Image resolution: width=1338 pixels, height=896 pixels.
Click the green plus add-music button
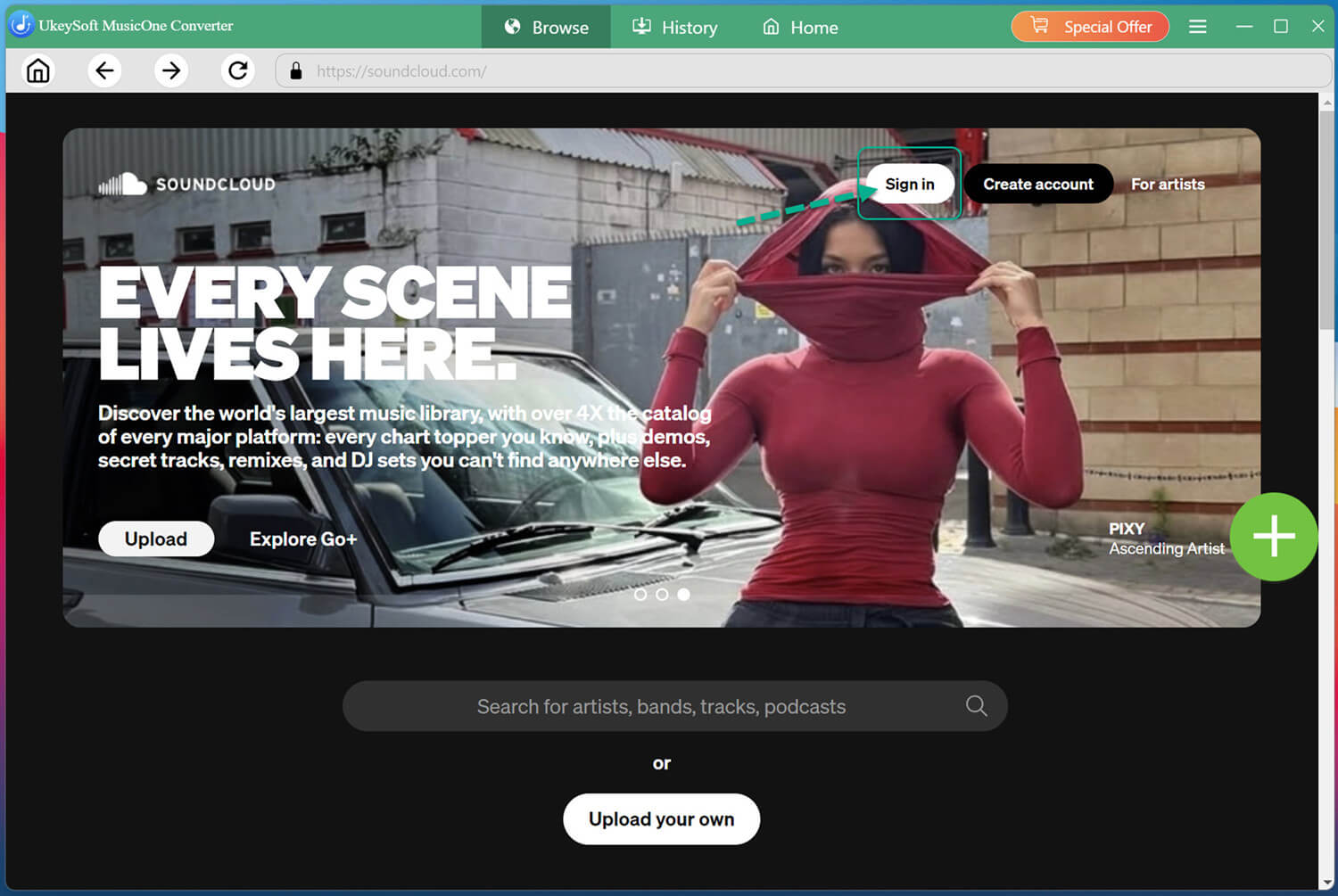tap(1274, 536)
